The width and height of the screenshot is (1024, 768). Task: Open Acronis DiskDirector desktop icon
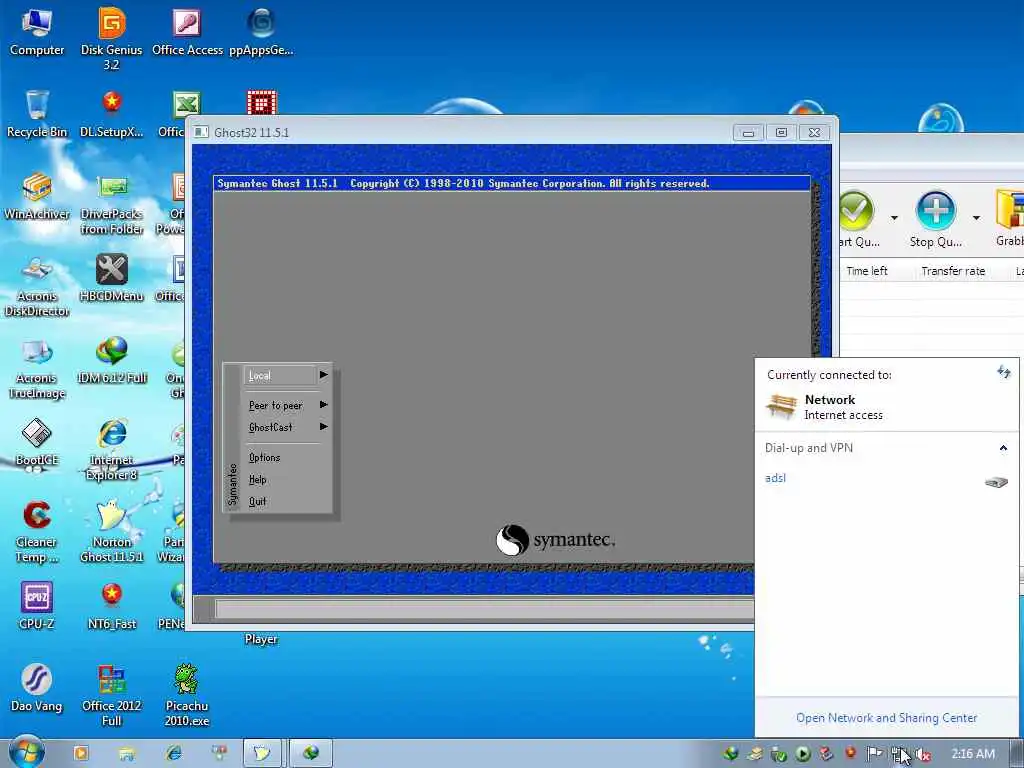click(x=37, y=285)
